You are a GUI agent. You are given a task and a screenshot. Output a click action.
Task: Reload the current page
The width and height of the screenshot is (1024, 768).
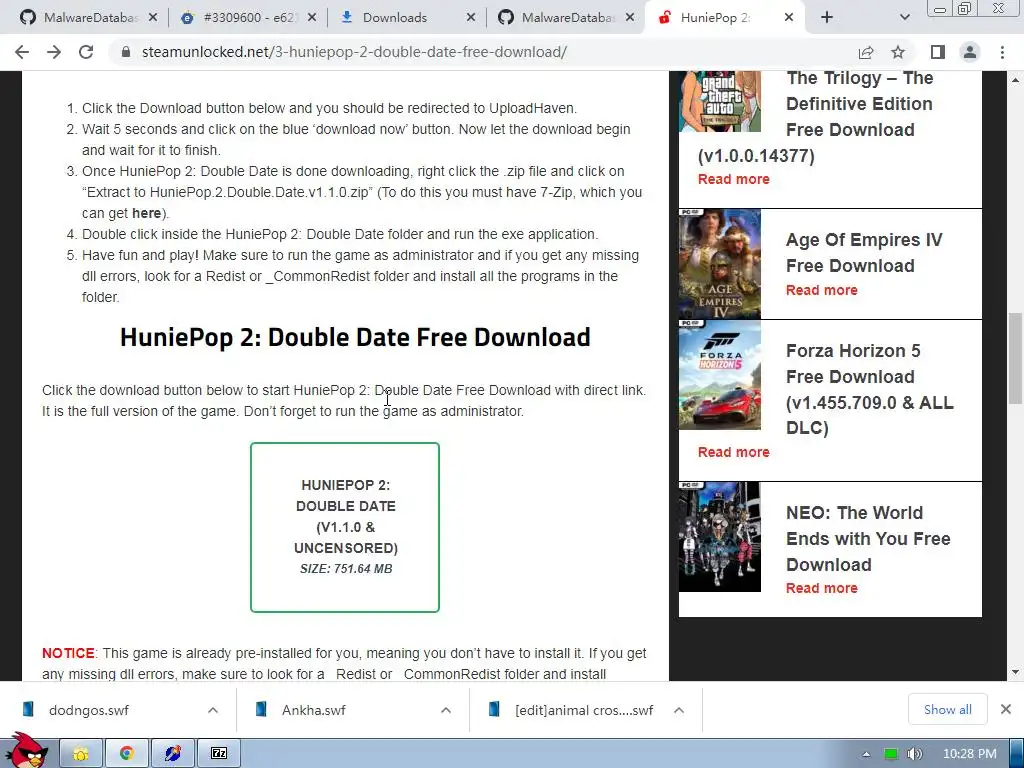click(86, 52)
